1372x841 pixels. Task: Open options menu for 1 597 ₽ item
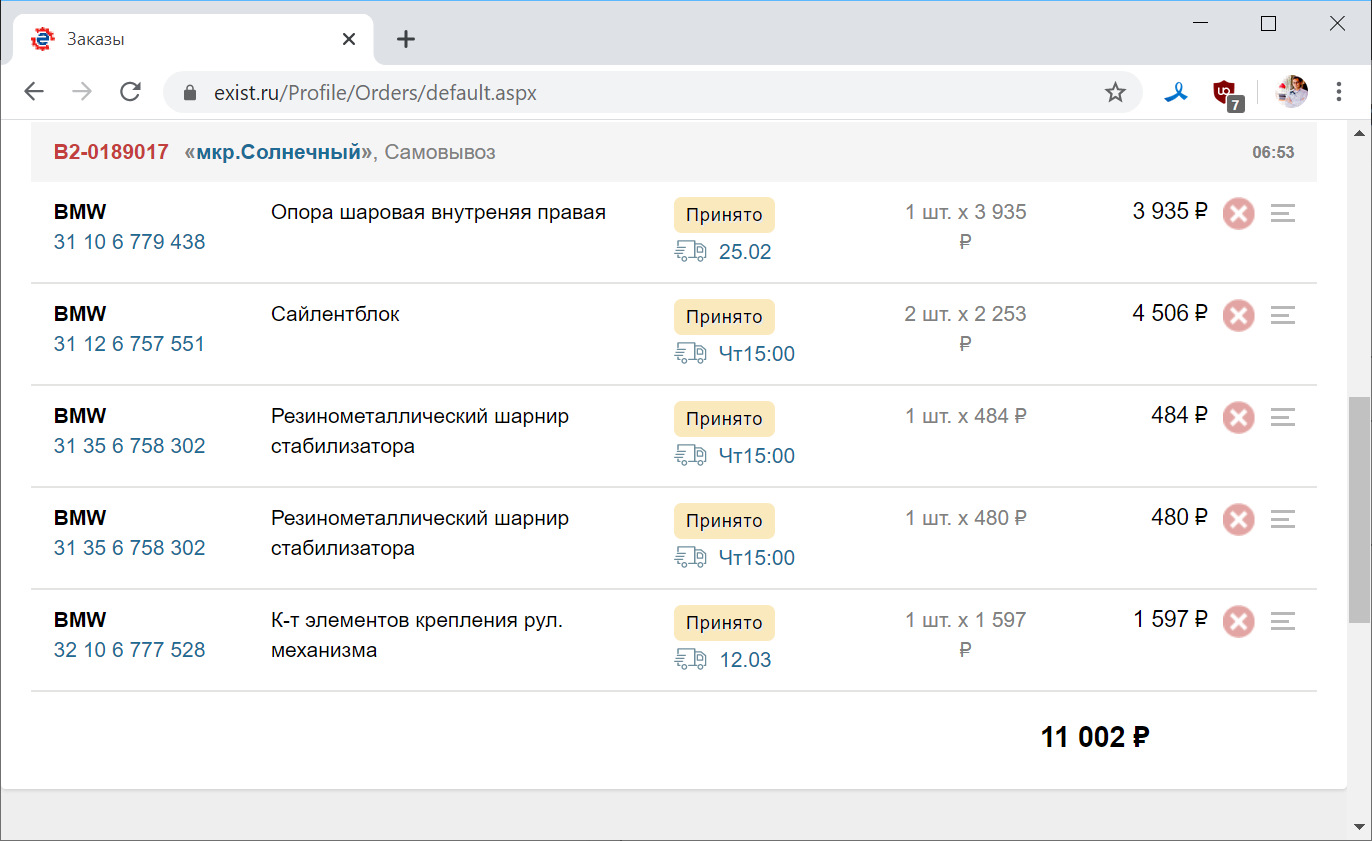pyautogui.click(x=1283, y=622)
